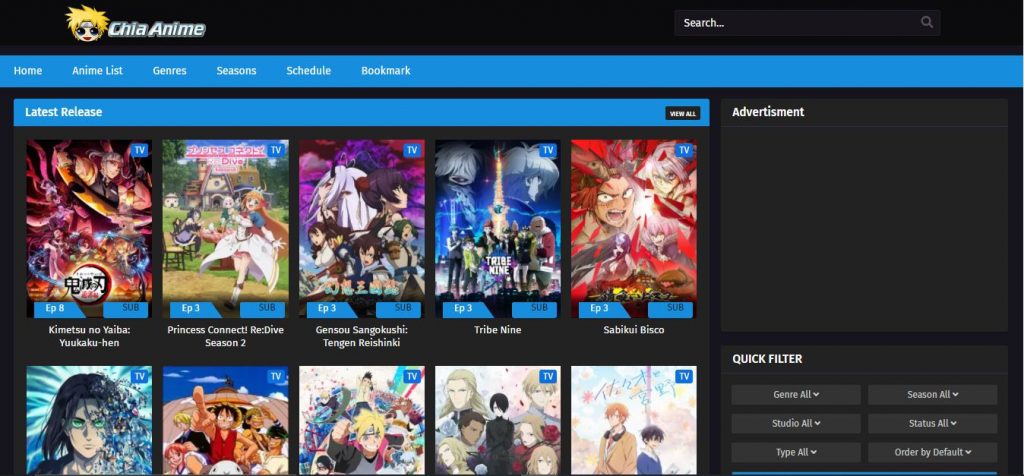1024x476 pixels.
Task: Click the QUICK FILTER heading
Action: [x=767, y=359]
